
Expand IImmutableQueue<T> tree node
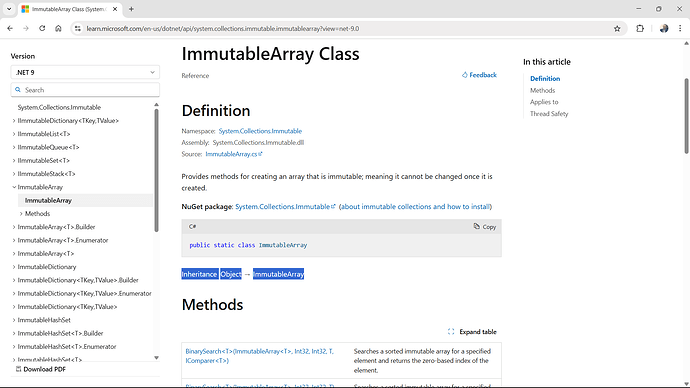pyautogui.click(x=14, y=147)
